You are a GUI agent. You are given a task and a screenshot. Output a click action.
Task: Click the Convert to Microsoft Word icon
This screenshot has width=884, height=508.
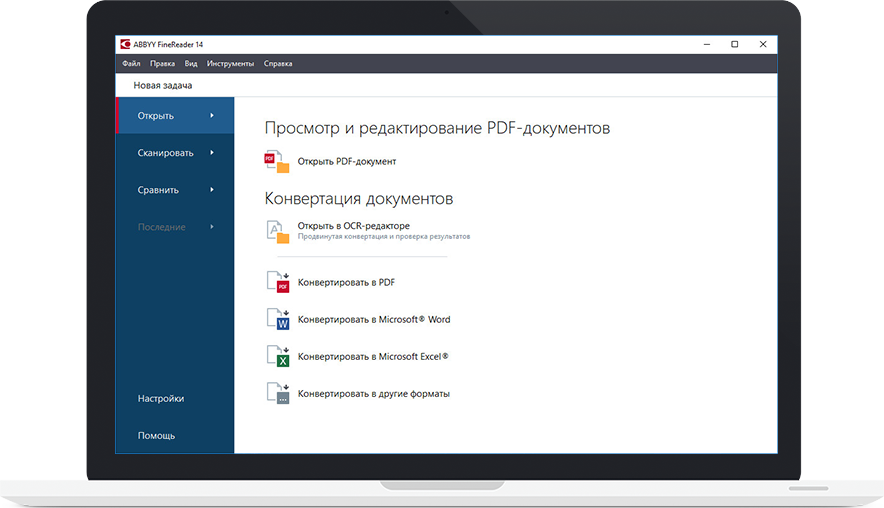coord(278,319)
